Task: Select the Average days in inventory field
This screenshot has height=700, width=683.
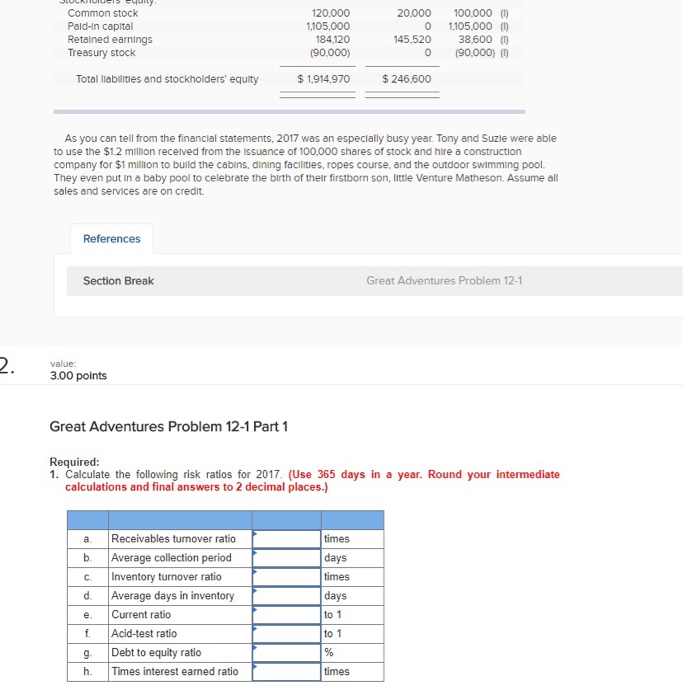Action: click(x=286, y=596)
